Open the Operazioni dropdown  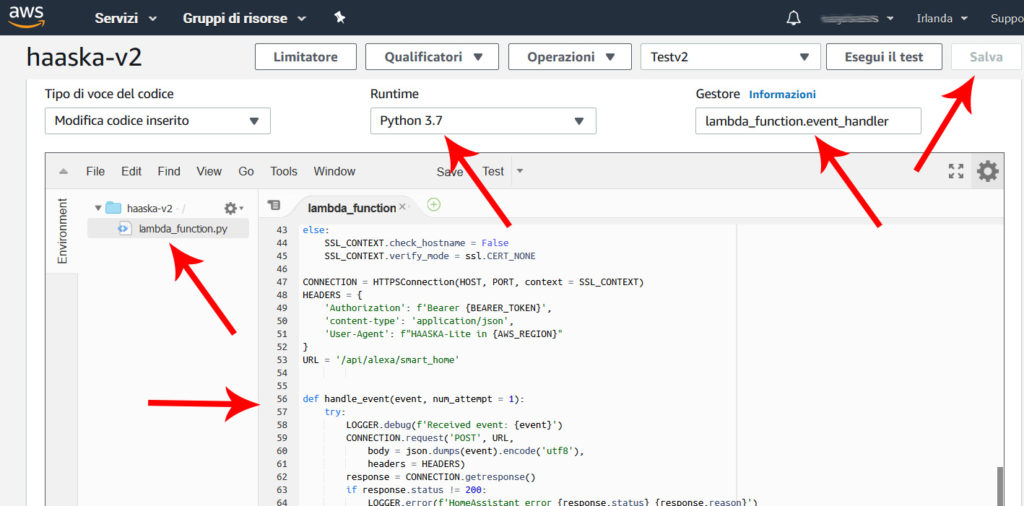(x=570, y=57)
